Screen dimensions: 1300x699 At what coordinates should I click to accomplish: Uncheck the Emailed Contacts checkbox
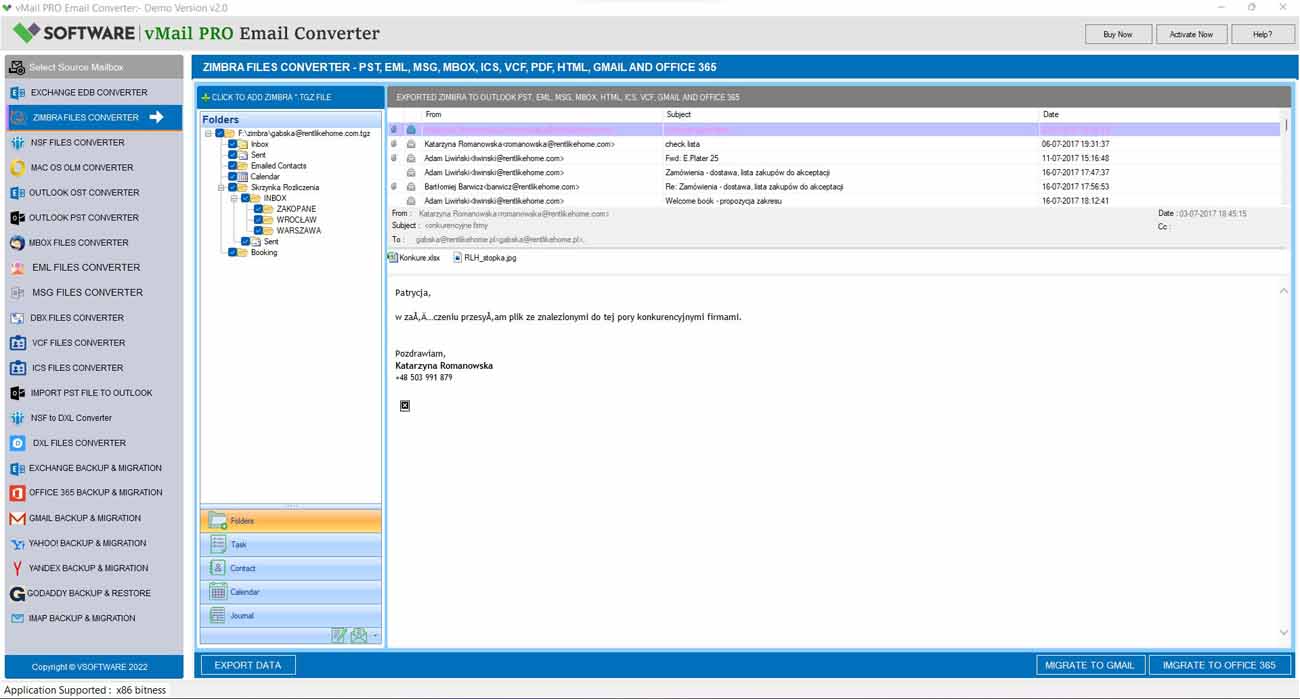pos(232,166)
